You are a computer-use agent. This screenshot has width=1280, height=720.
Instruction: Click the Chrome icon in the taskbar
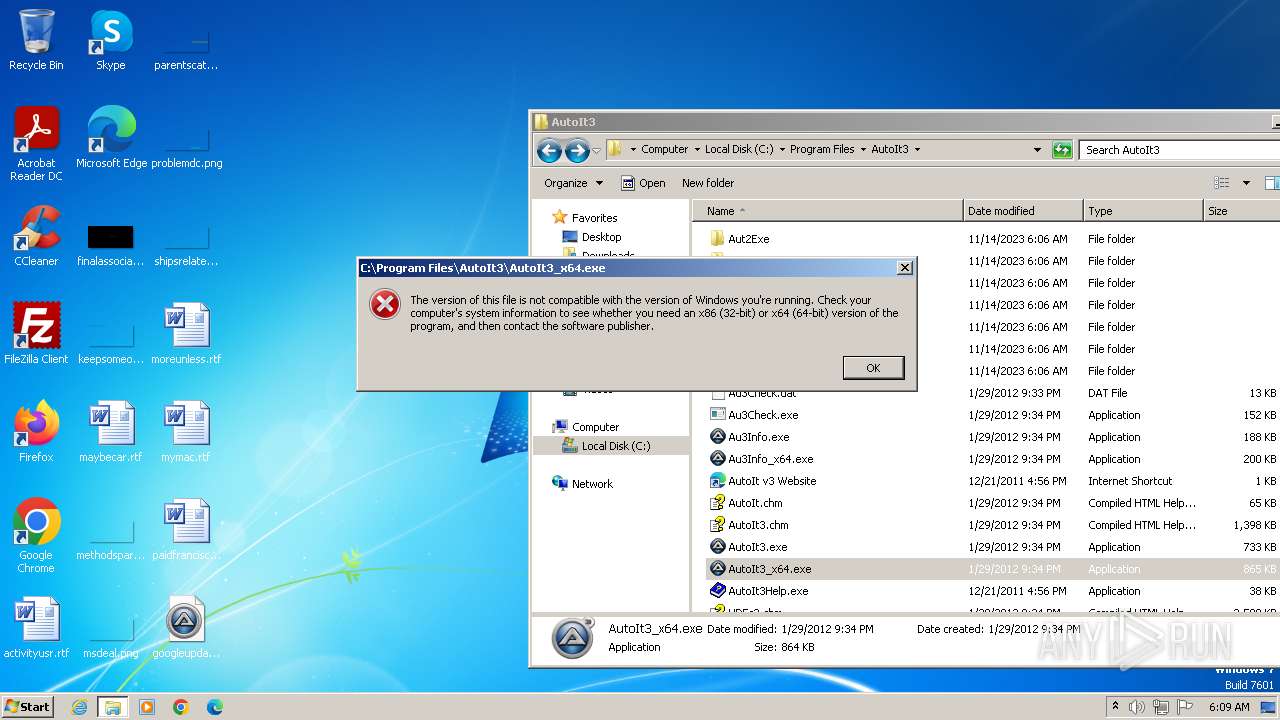[181, 707]
